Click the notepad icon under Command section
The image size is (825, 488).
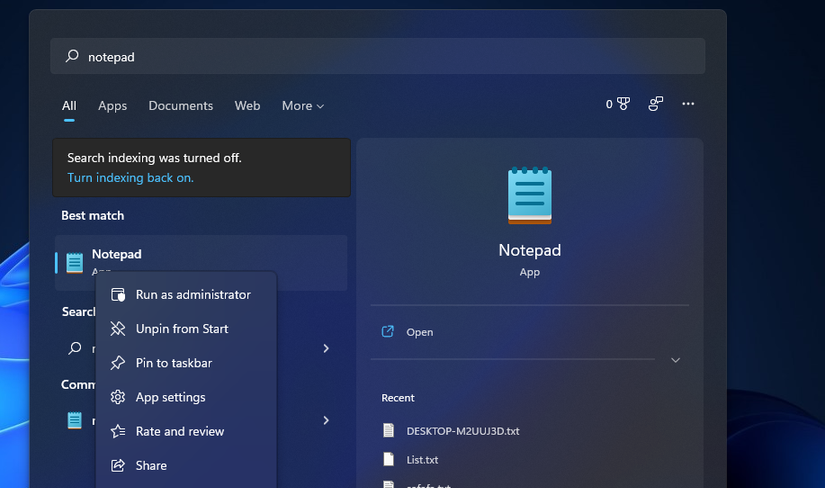coord(75,420)
